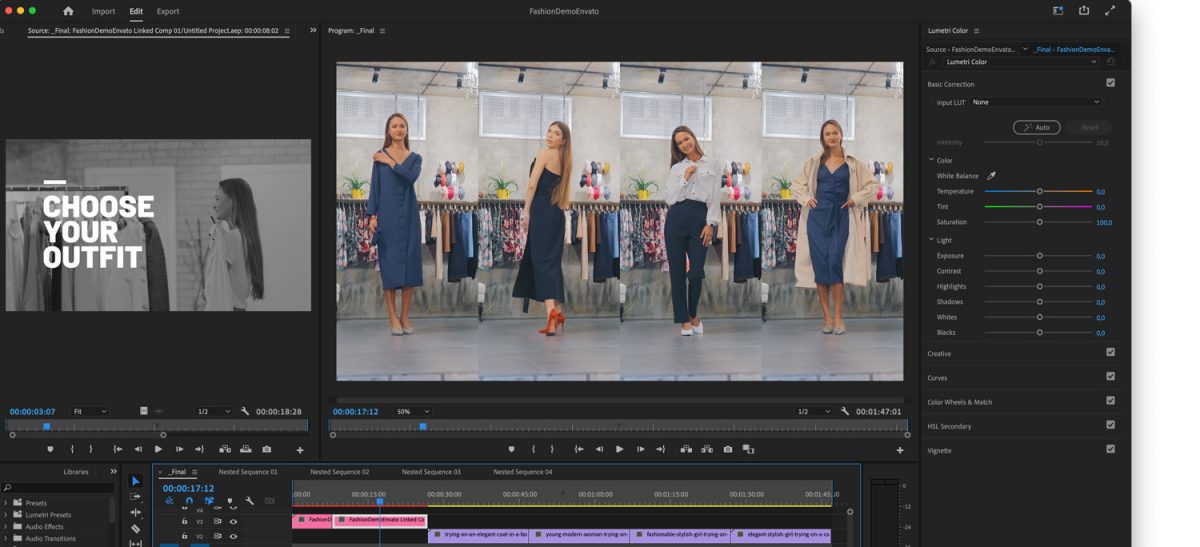Open the Nested Sequence 02 timeline tab
The image size is (1200, 547).
pos(339,471)
